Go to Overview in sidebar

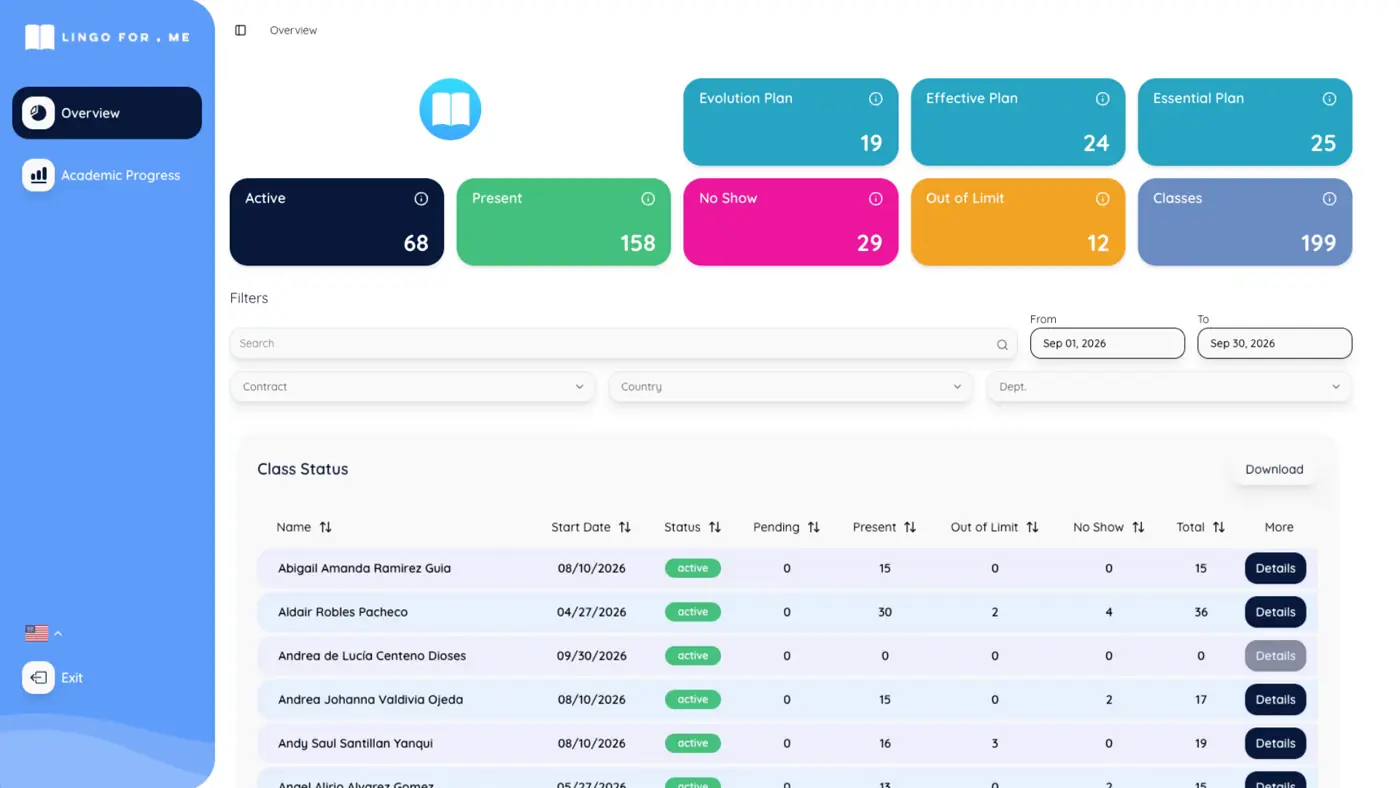[x=107, y=113]
